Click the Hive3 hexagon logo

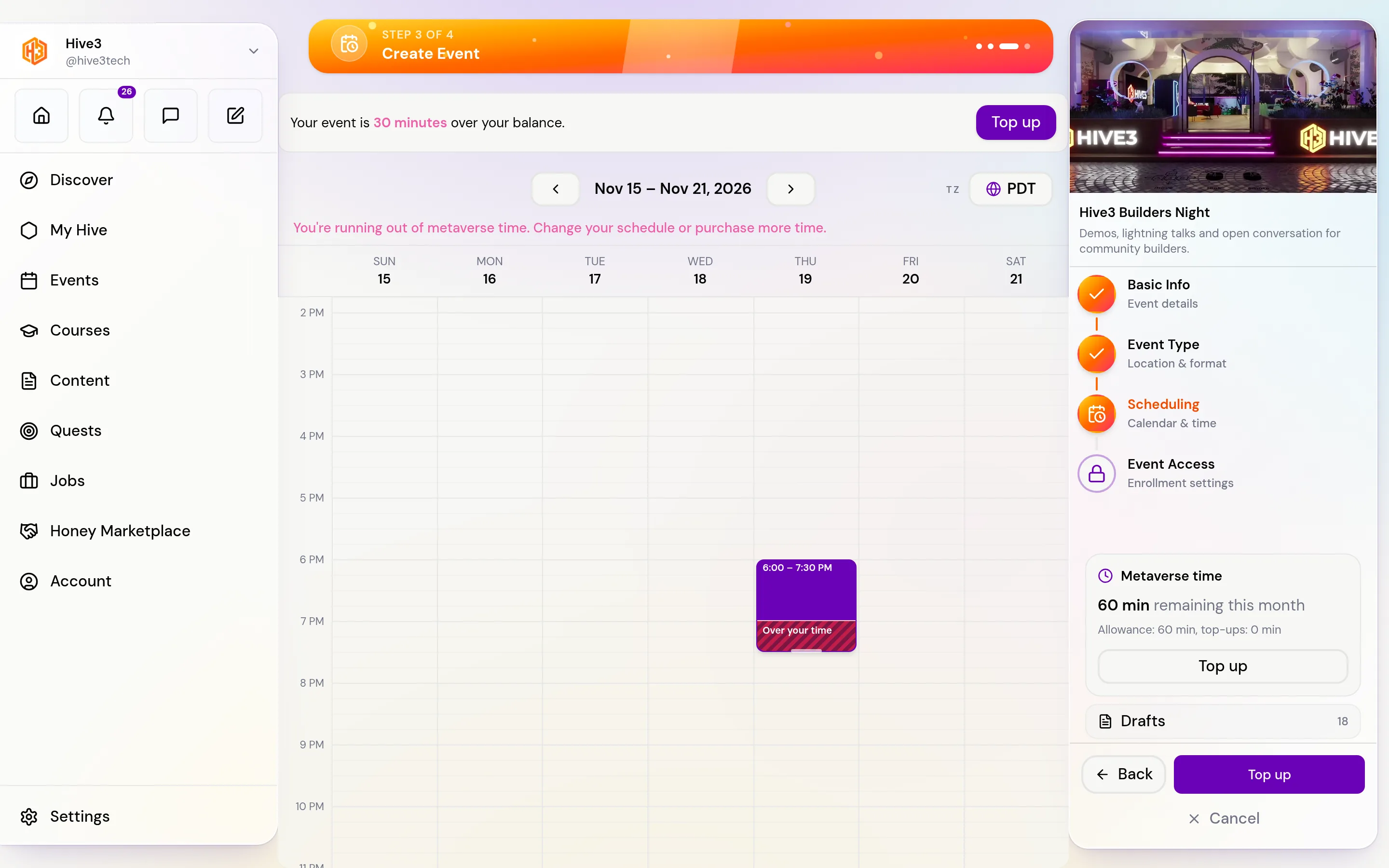pyautogui.click(x=35, y=51)
